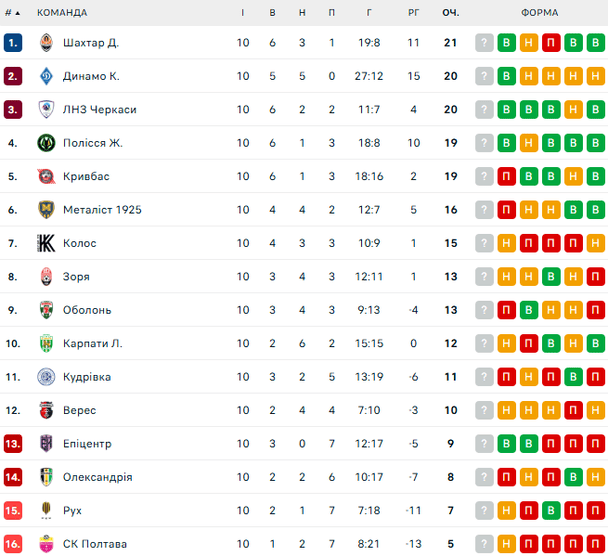Click the Колос team logo
The image size is (608, 556).
pos(46,243)
